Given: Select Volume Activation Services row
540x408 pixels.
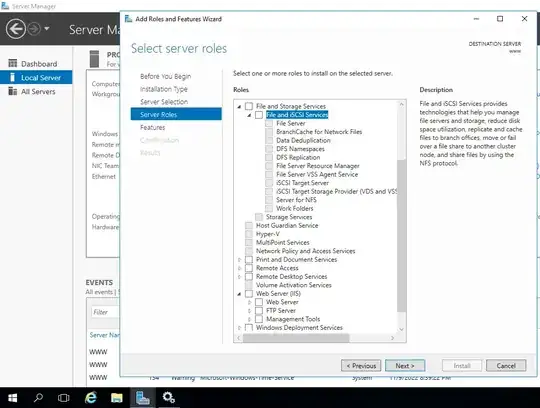Looking at the screenshot, I should pyautogui.click(x=293, y=285).
